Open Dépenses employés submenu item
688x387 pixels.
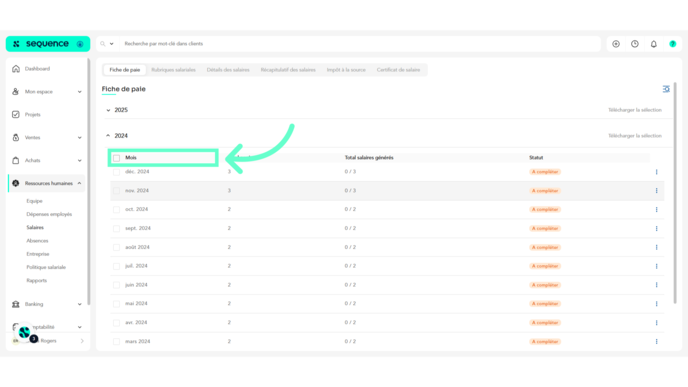click(x=49, y=214)
